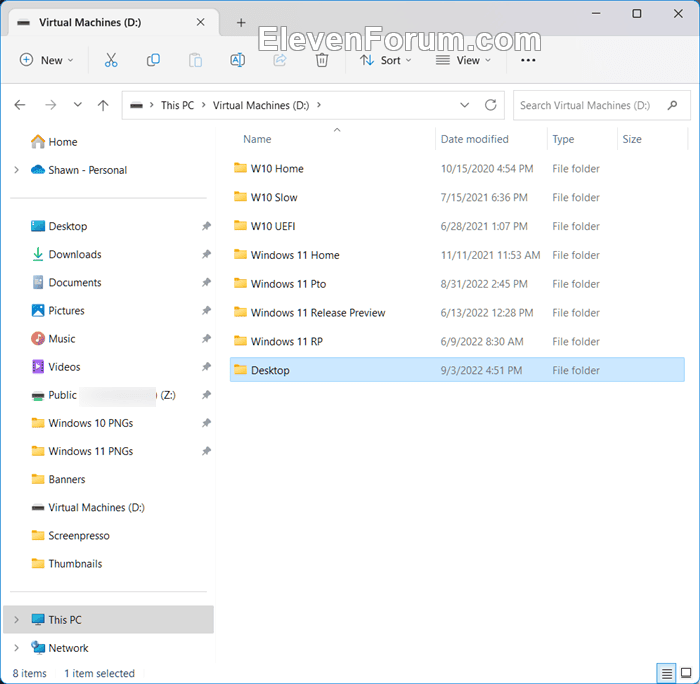The image size is (700, 684).
Task: Click chevron after This PC breadcrumb
Action: tap(204, 105)
